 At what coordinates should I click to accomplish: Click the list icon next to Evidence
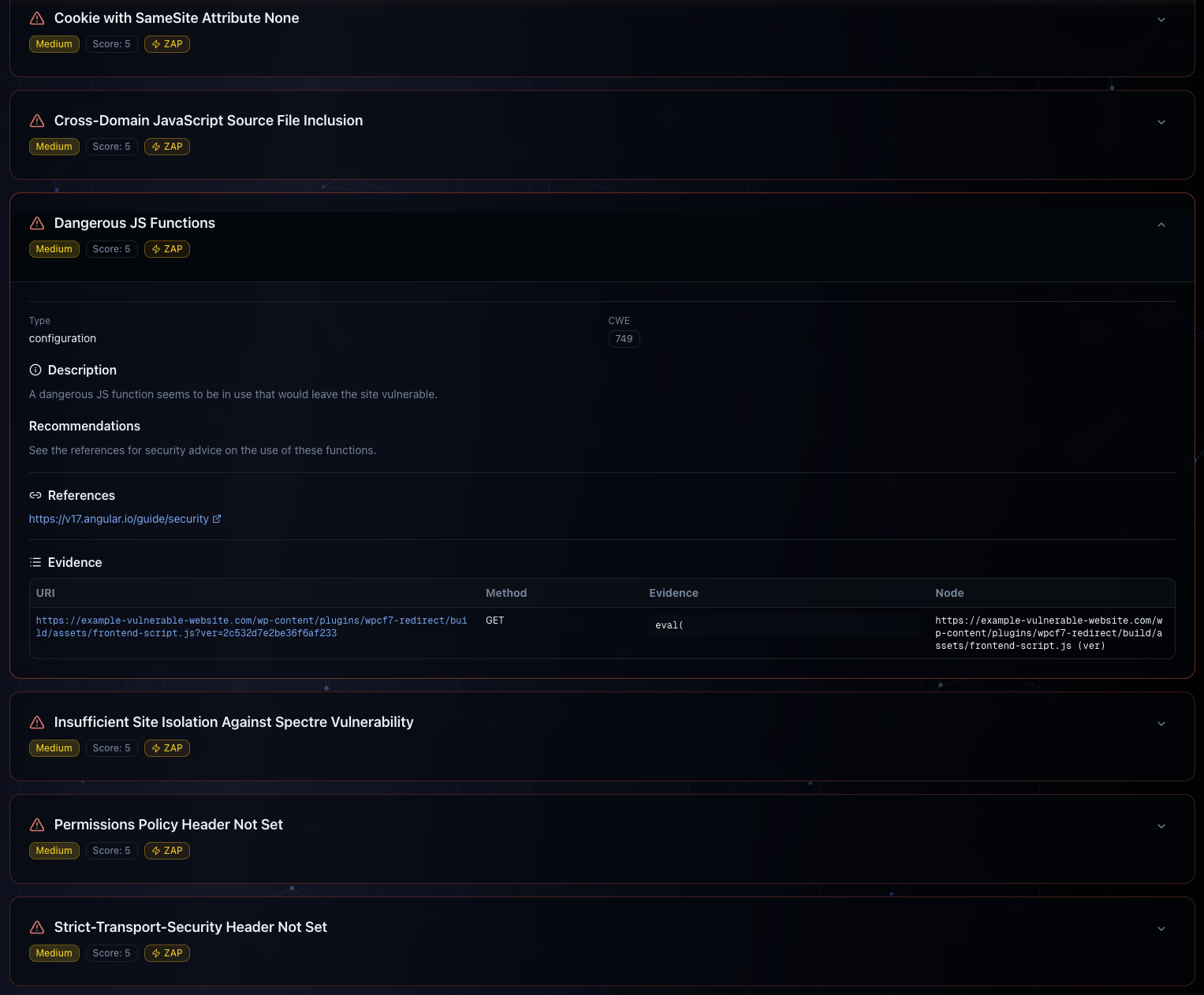point(35,562)
